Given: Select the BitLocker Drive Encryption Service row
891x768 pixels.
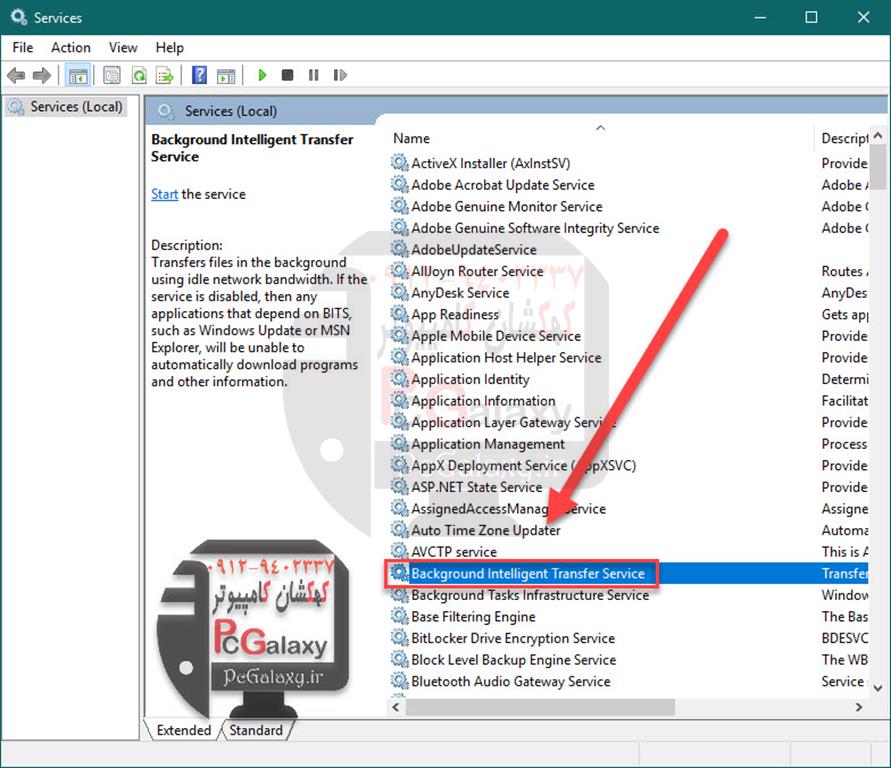Looking at the screenshot, I should click(513, 638).
